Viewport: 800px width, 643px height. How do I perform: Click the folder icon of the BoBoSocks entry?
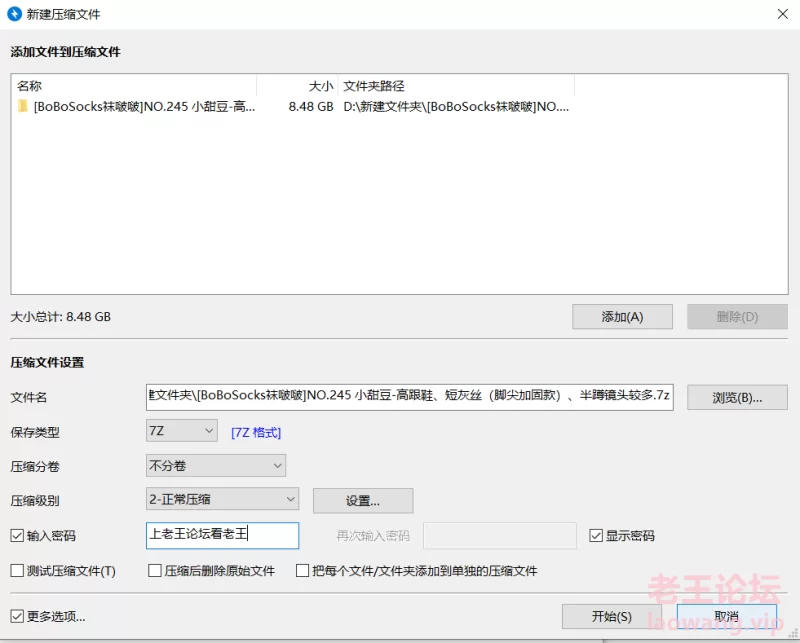pyautogui.click(x=23, y=106)
